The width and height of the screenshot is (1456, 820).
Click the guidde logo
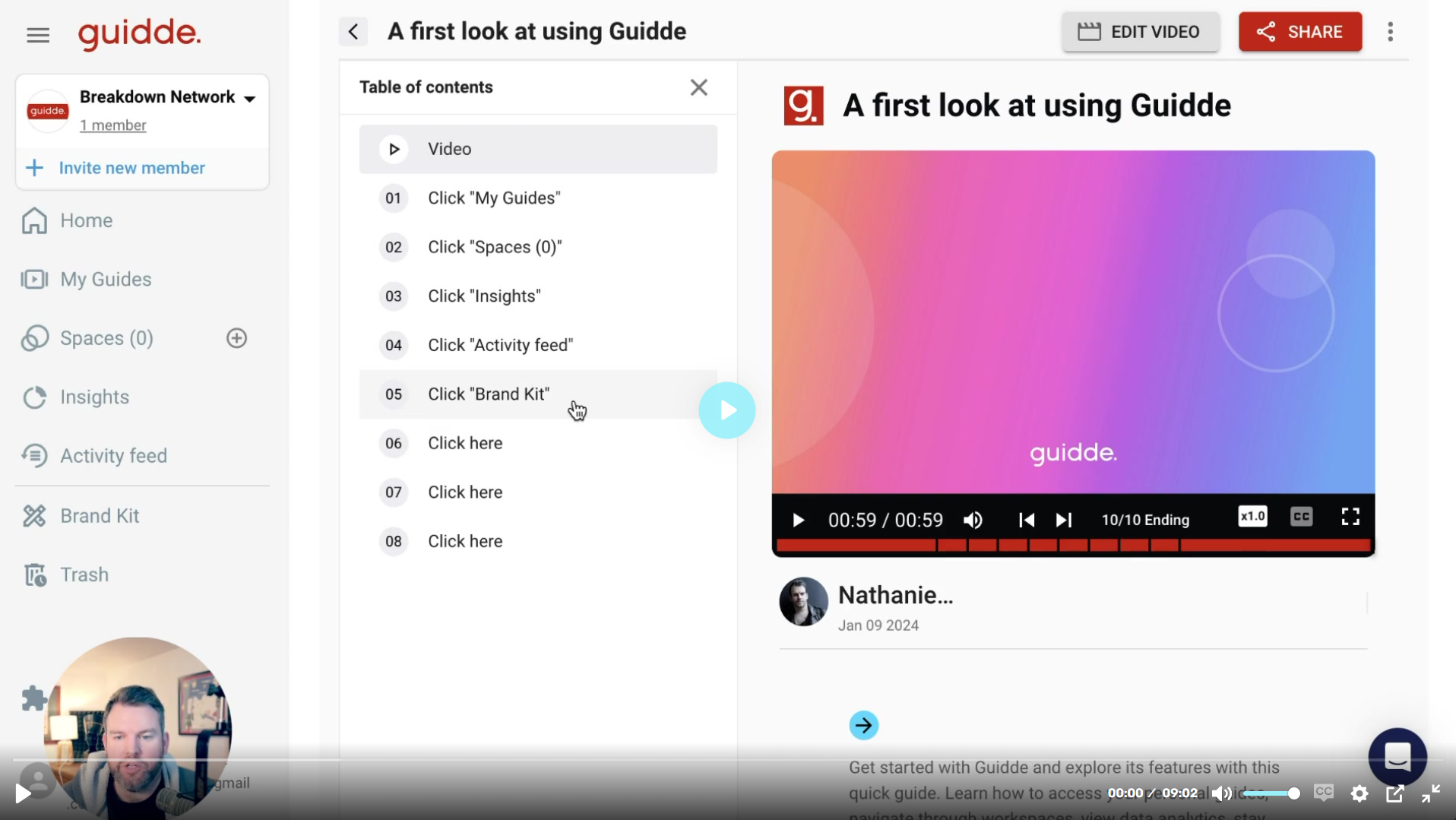[139, 34]
